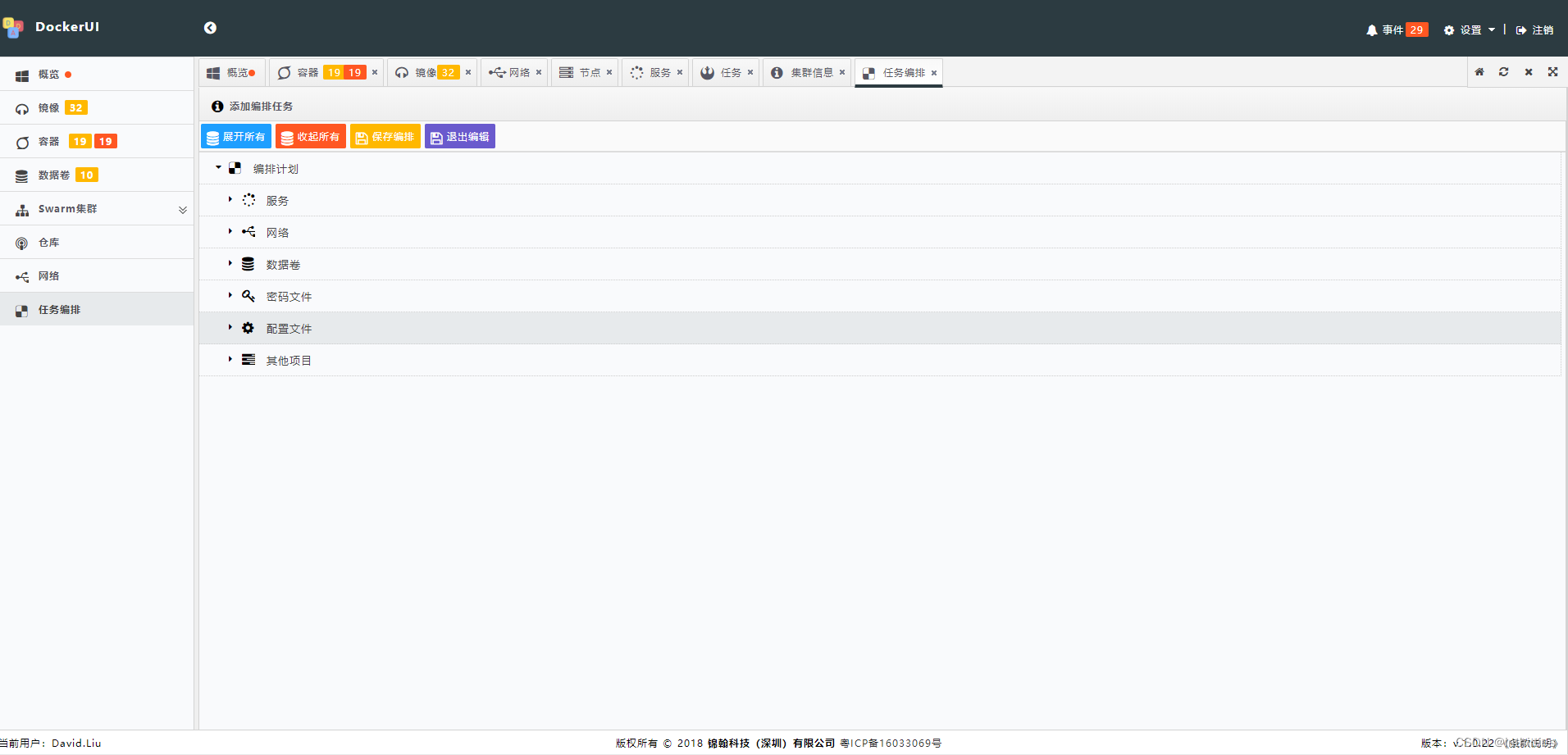Close the 节点 tab

(x=609, y=72)
